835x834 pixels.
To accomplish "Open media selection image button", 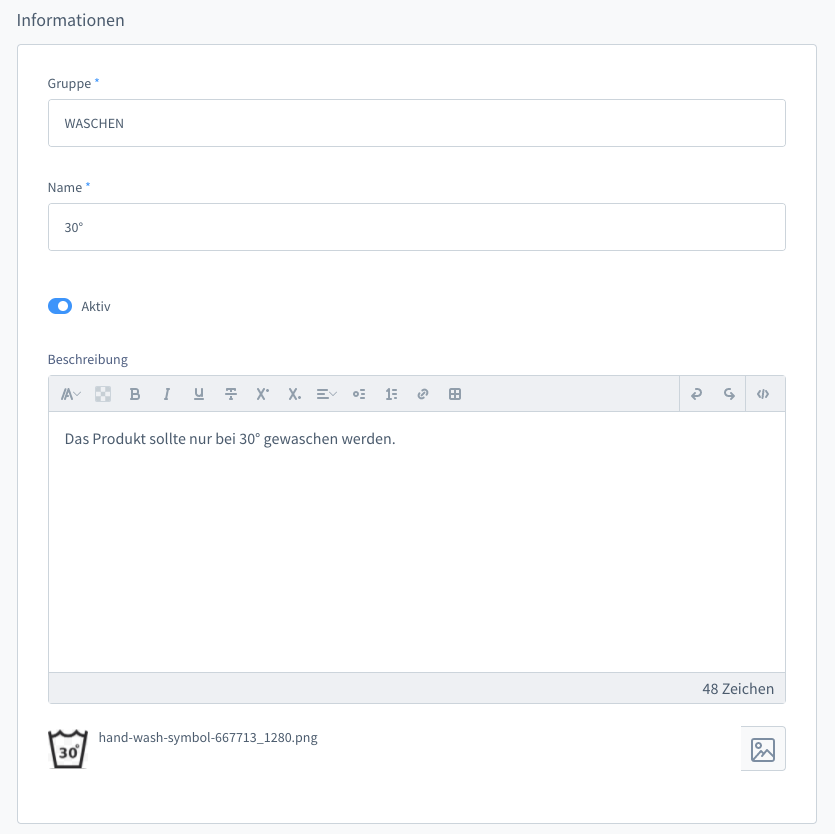I will [x=763, y=749].
